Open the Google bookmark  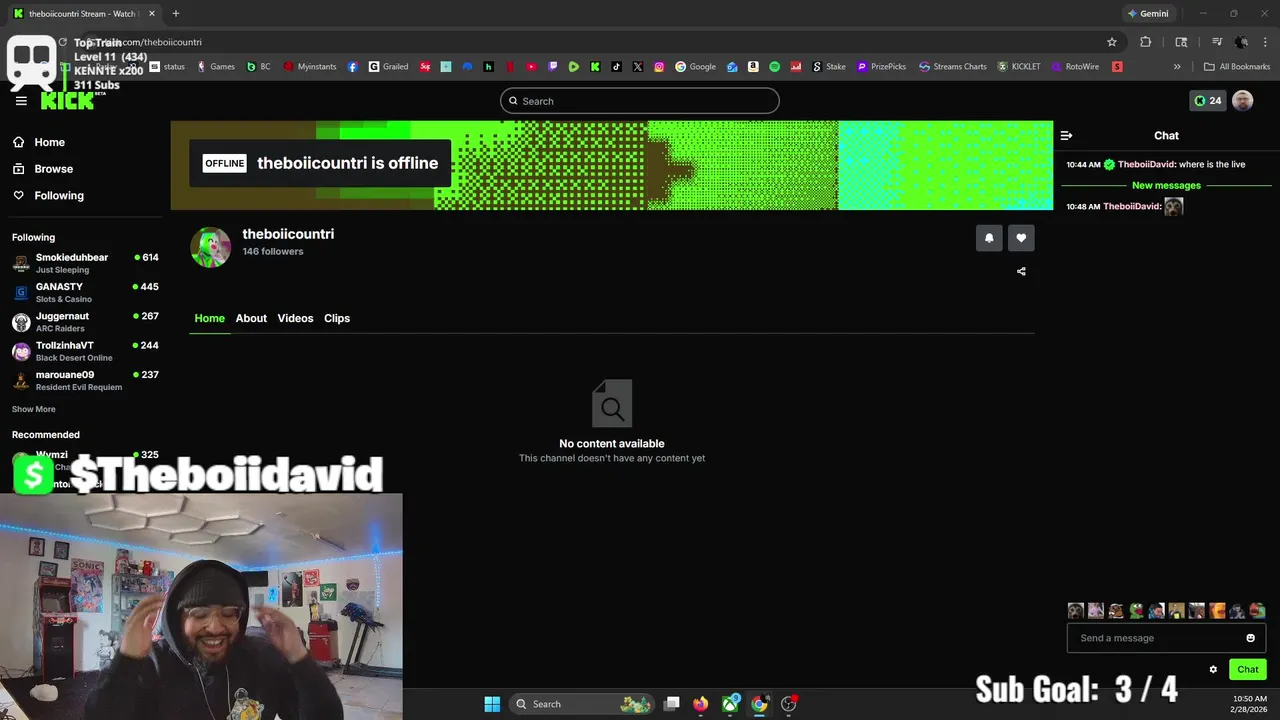(x=696, y=67)
